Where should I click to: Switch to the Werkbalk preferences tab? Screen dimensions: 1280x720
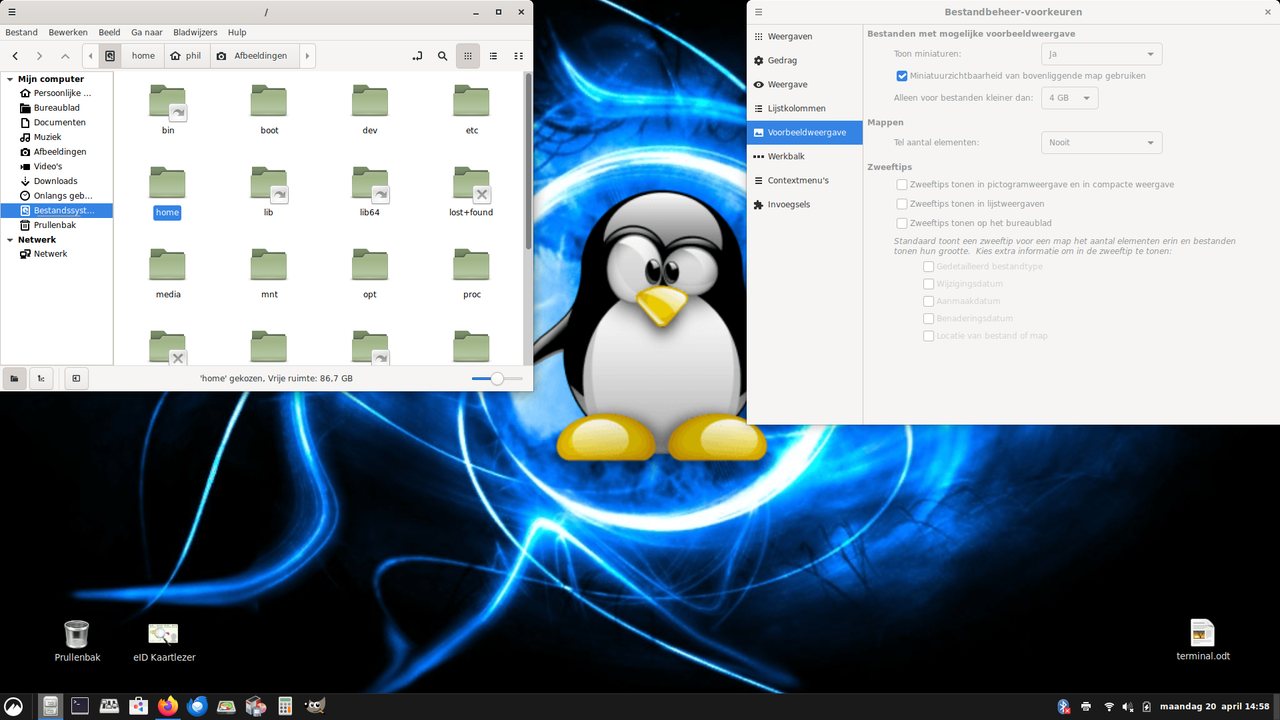(805, 156)
